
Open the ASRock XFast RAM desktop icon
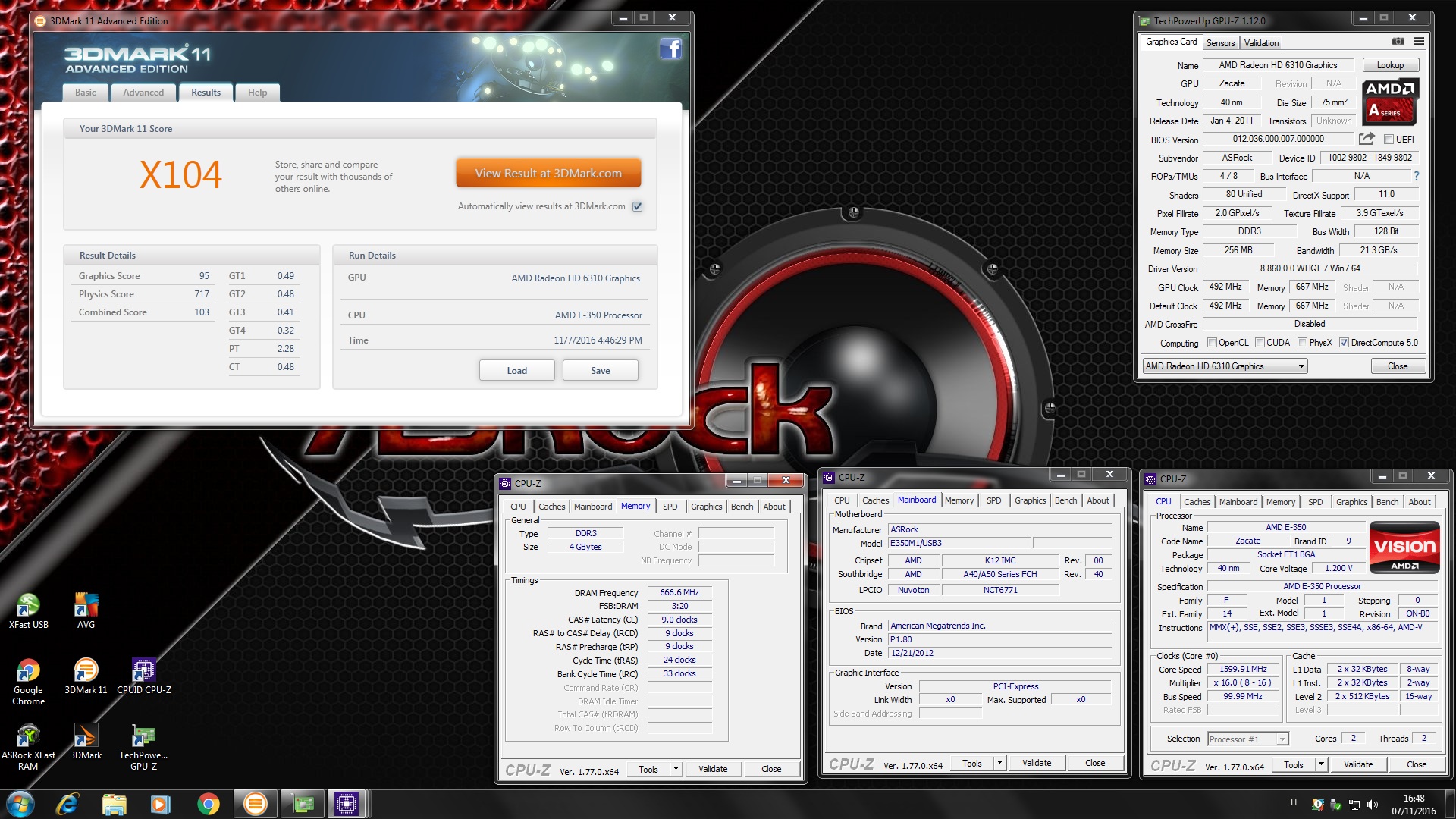pyautogui.click(x=28, y=748)
